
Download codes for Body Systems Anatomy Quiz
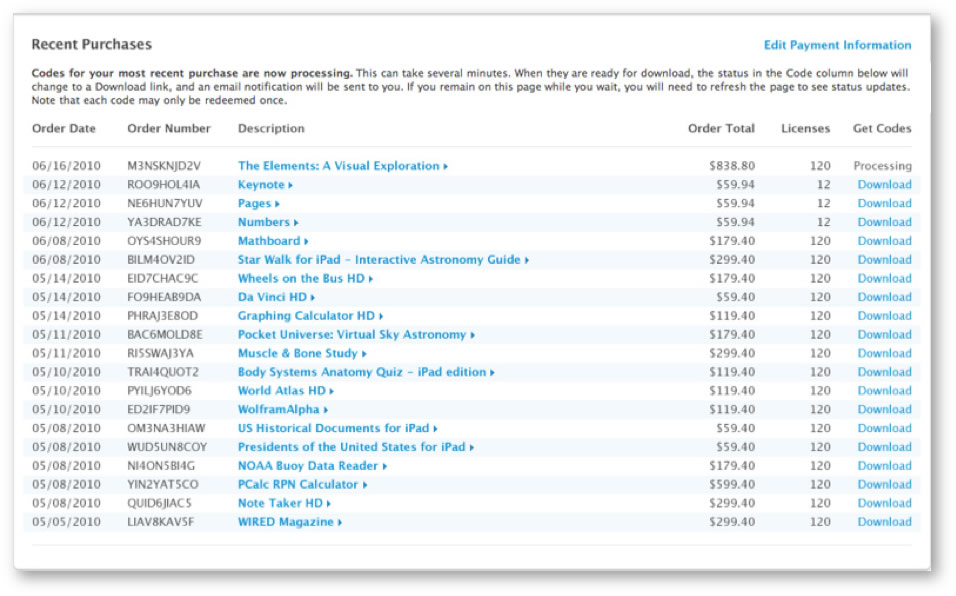[x=884, y=372]
